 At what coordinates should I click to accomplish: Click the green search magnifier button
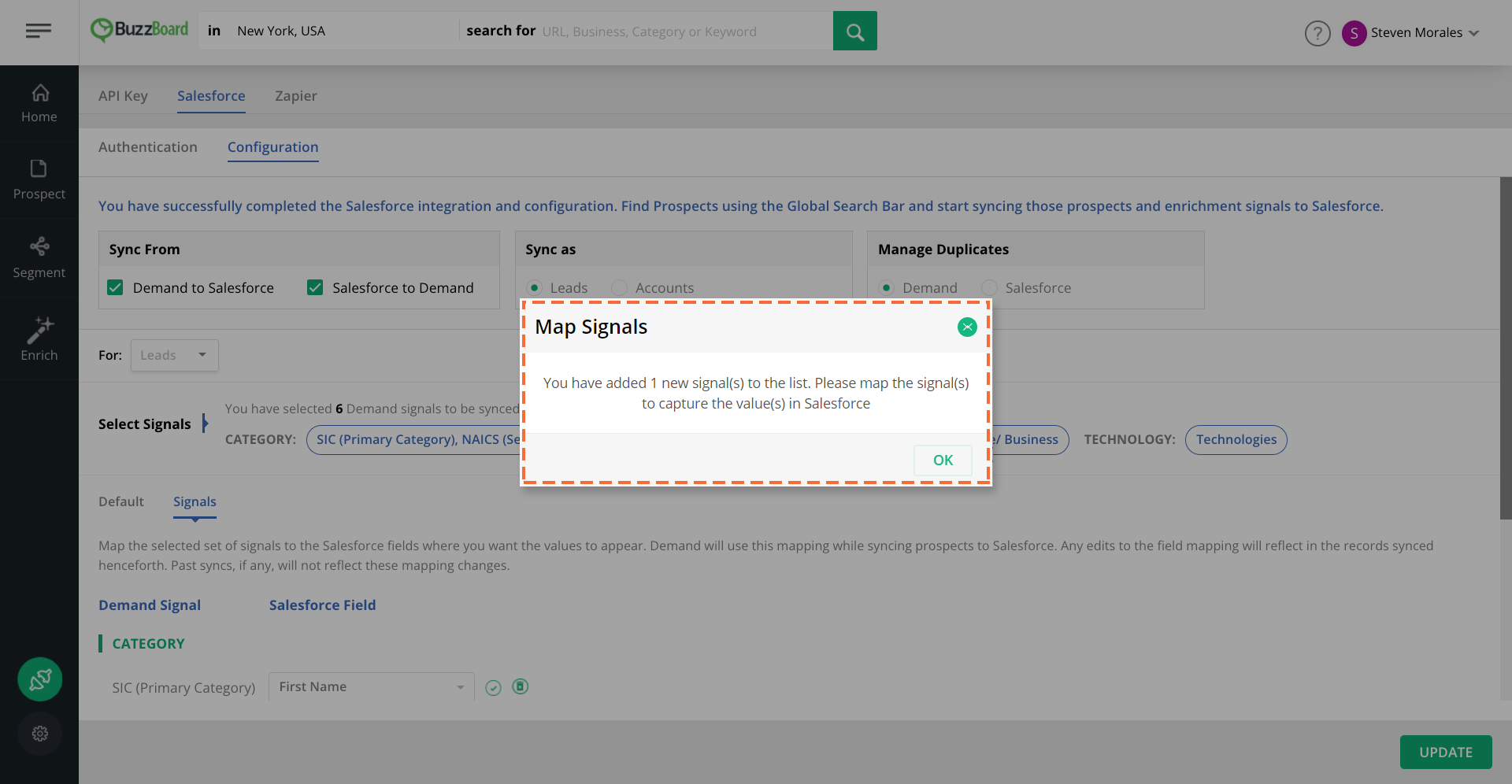(x=854, y=31)
